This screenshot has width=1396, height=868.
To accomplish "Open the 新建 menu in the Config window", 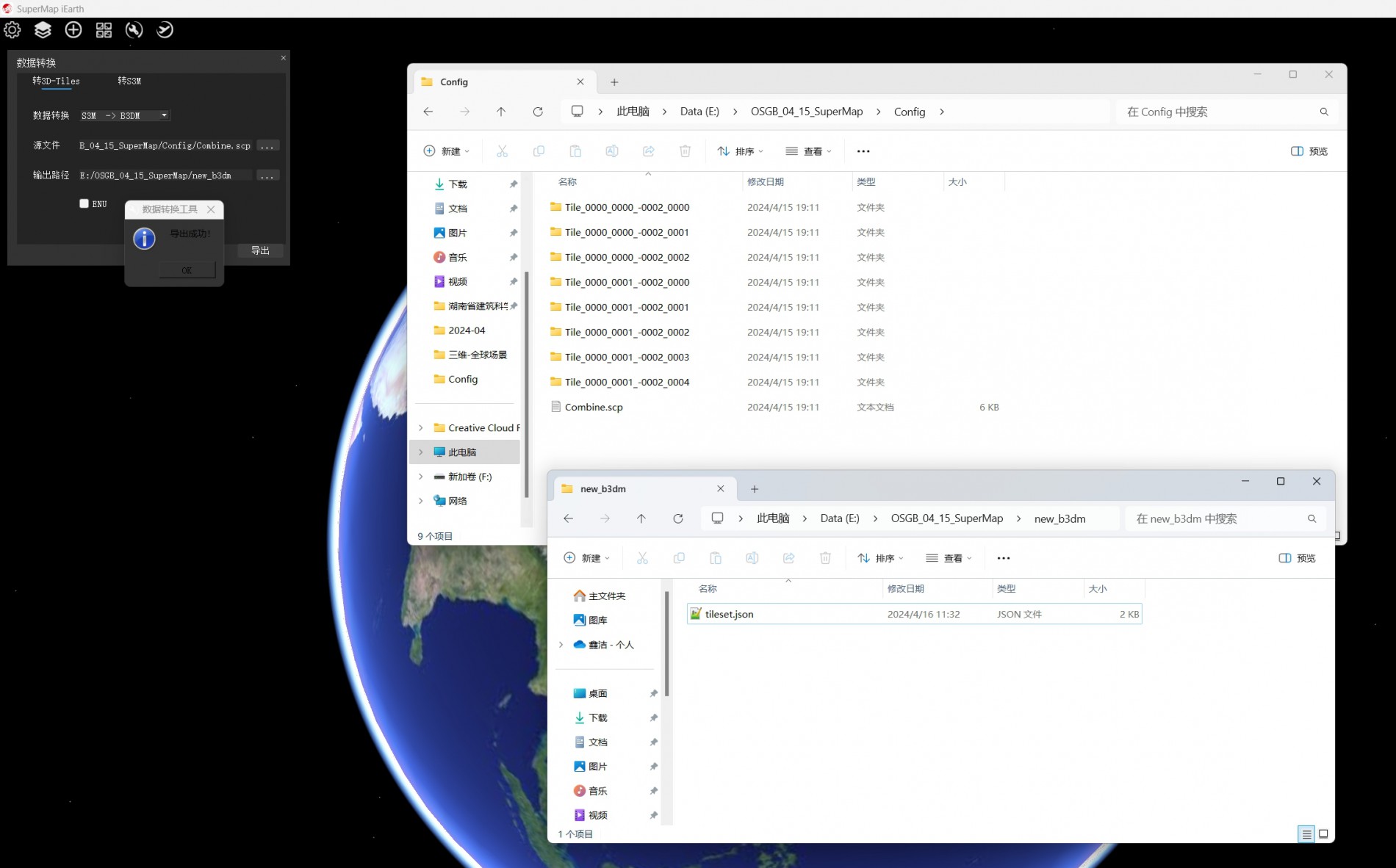I will coord(446,151).
